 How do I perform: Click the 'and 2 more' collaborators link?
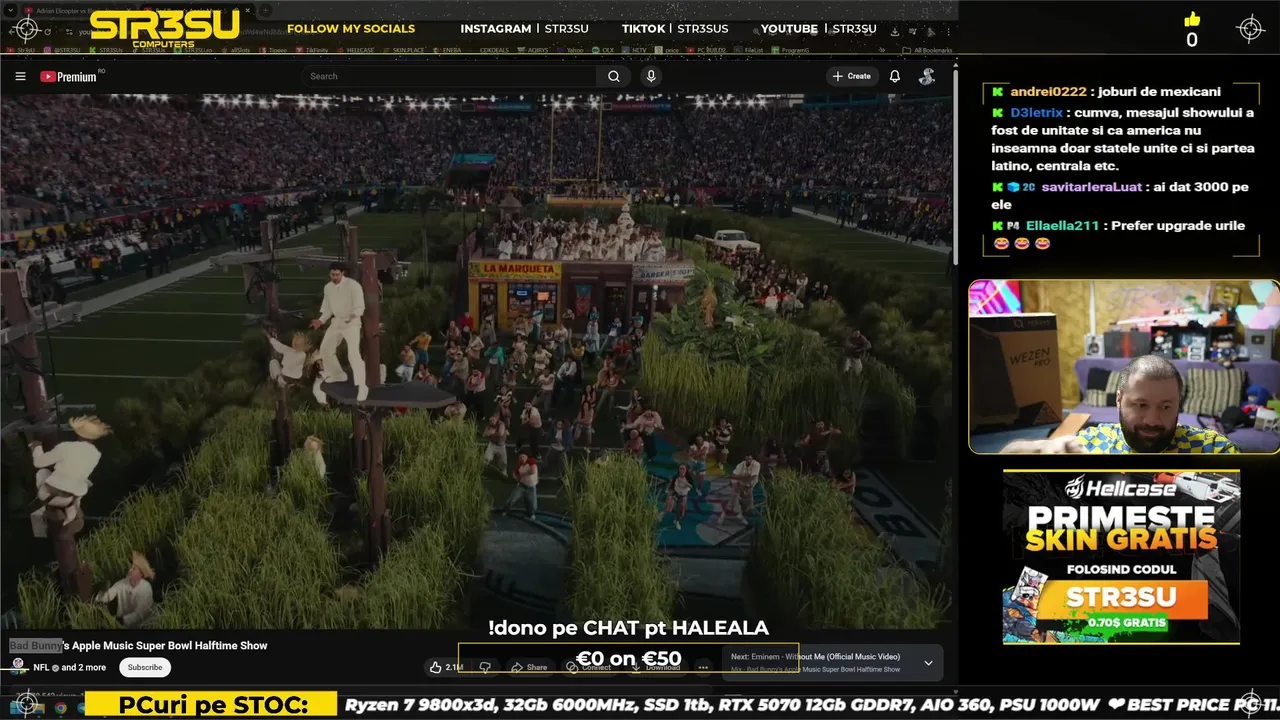[x=83, y=667]
